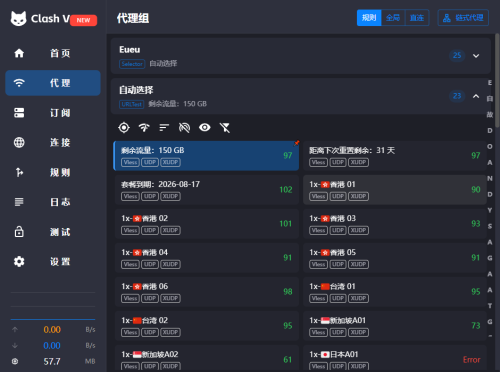The height and width of the screenshot is (372, 500).
Task: Click delay 73 on 新加坡A01 node
Action: click(476, 326)
